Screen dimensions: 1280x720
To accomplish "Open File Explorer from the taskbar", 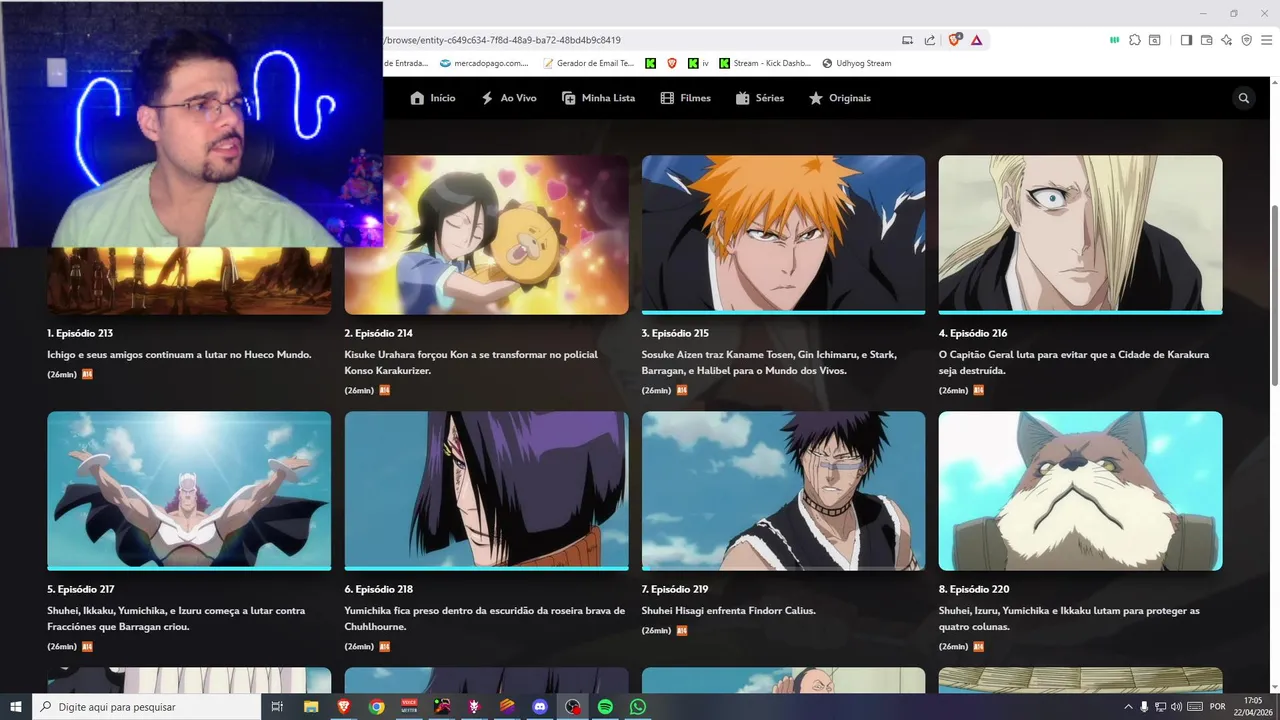I will click(x=311, y=707).
